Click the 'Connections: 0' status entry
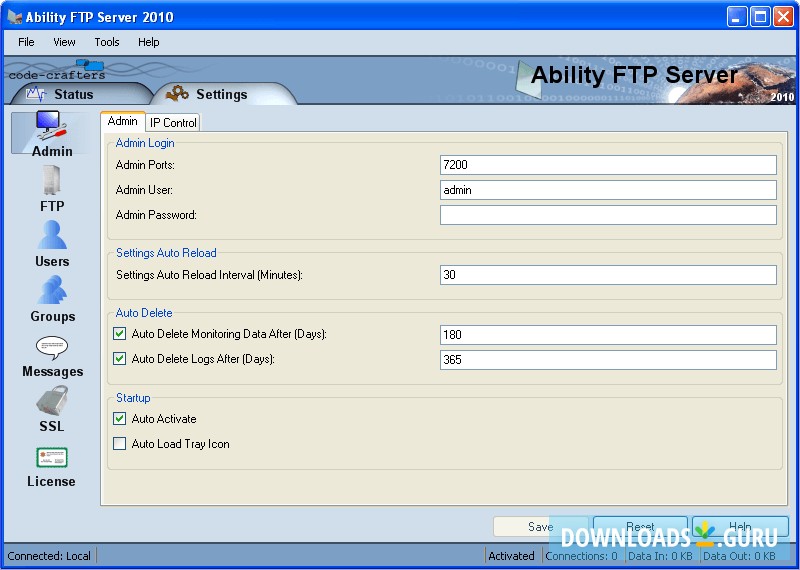 (x=582, y=556)
